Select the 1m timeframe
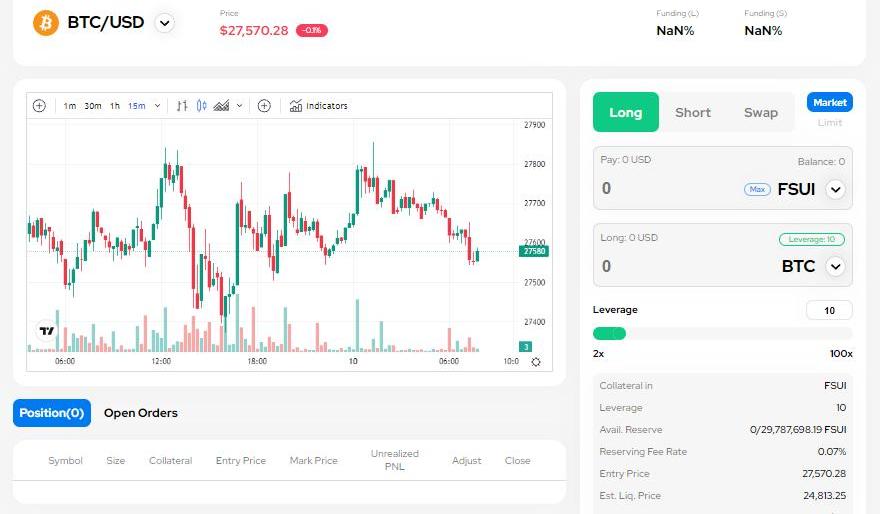 [70, 106]
